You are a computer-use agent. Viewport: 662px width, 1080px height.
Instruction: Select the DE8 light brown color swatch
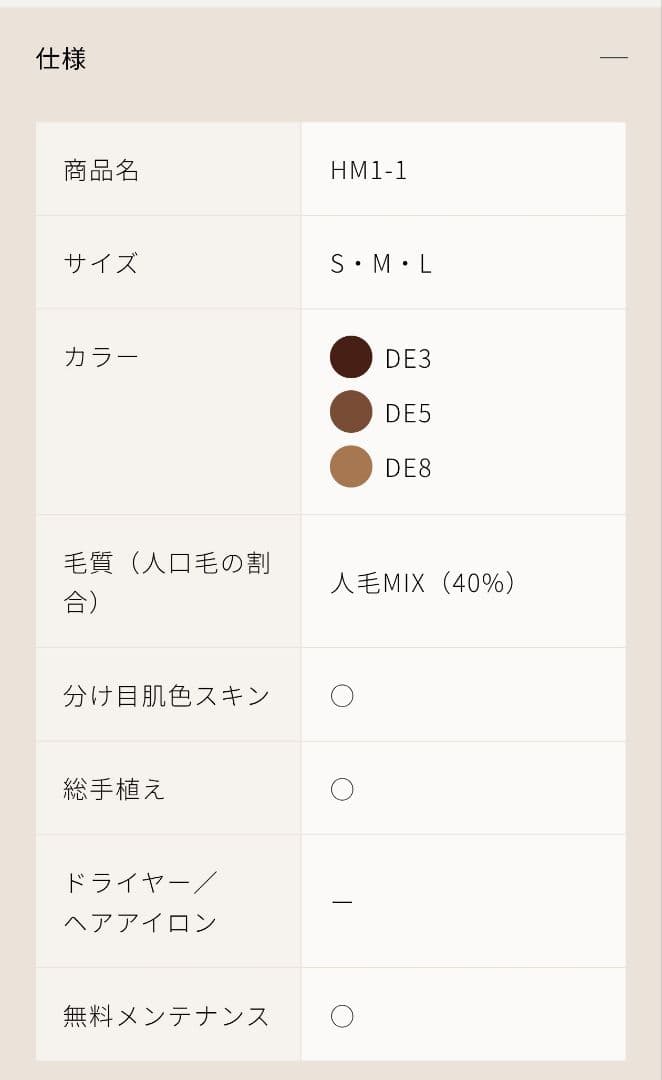[351, 467]
